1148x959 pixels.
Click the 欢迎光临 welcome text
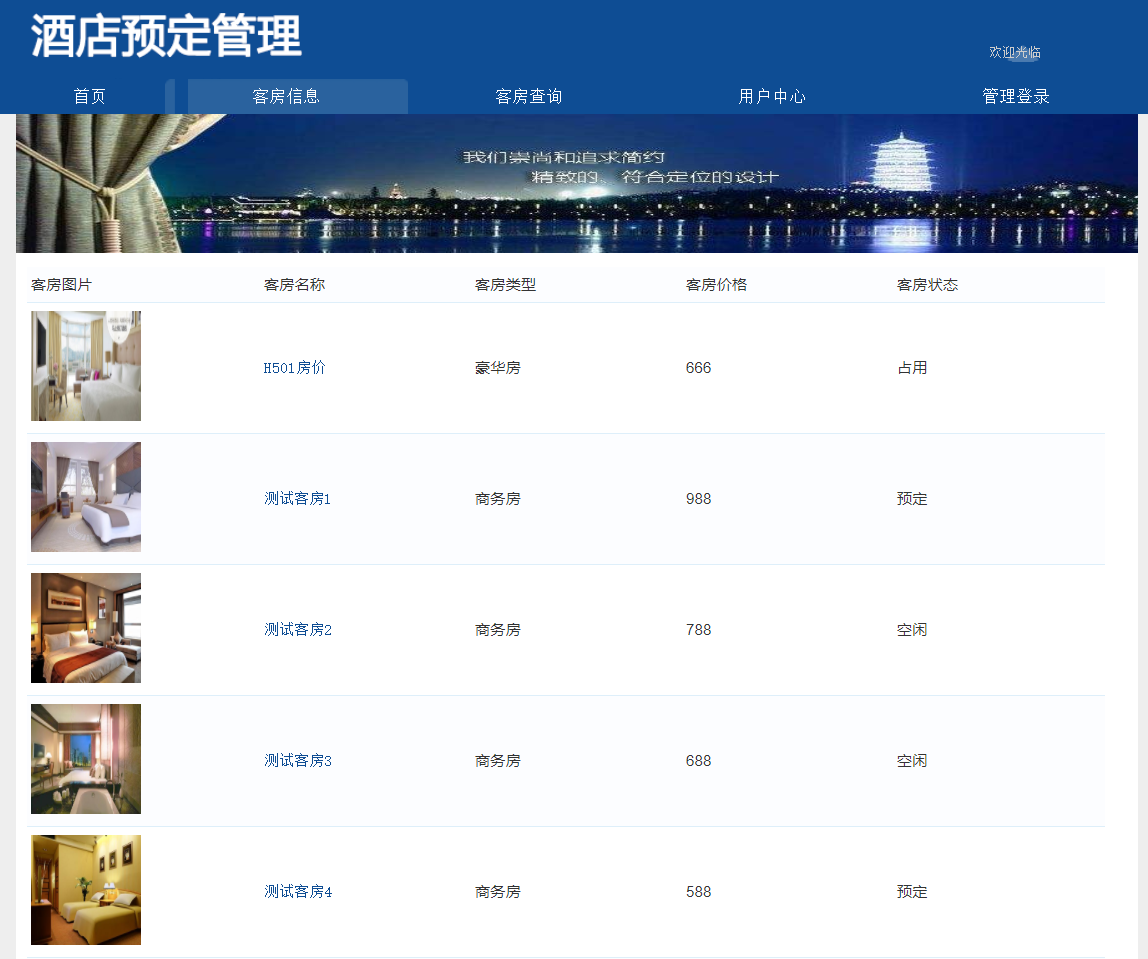click(1015, 52)
